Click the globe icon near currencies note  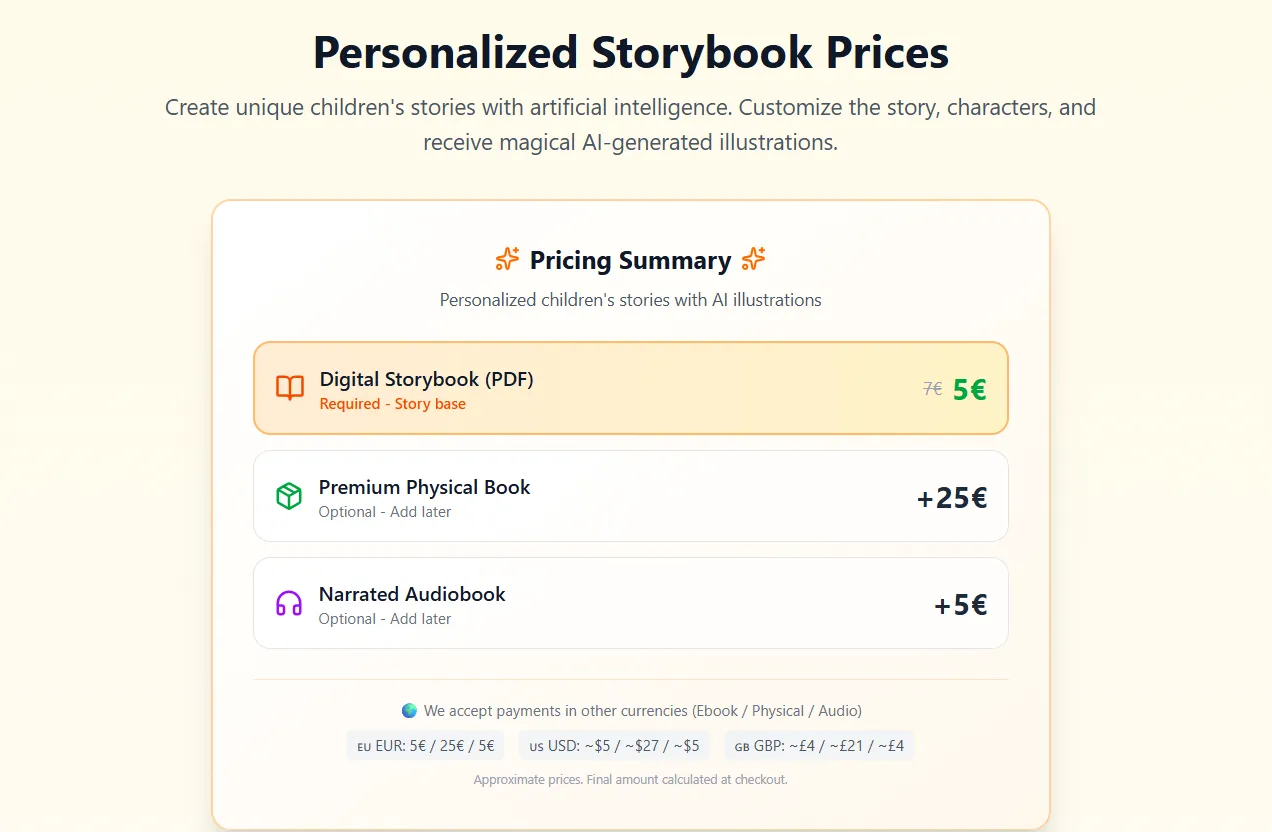click(x=409, y=711)
